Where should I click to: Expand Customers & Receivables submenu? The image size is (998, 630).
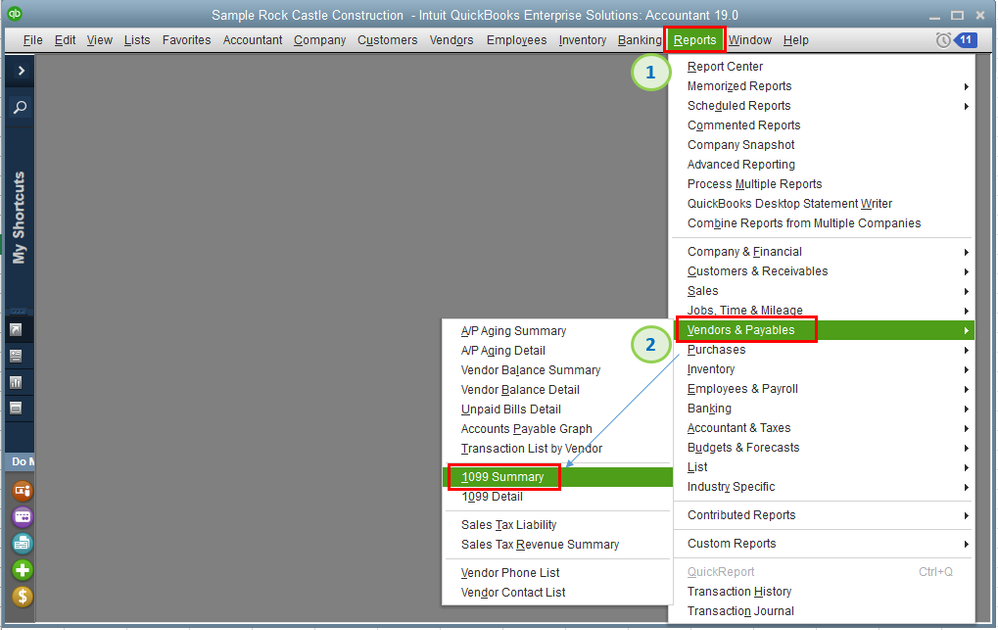pos(822,271)
